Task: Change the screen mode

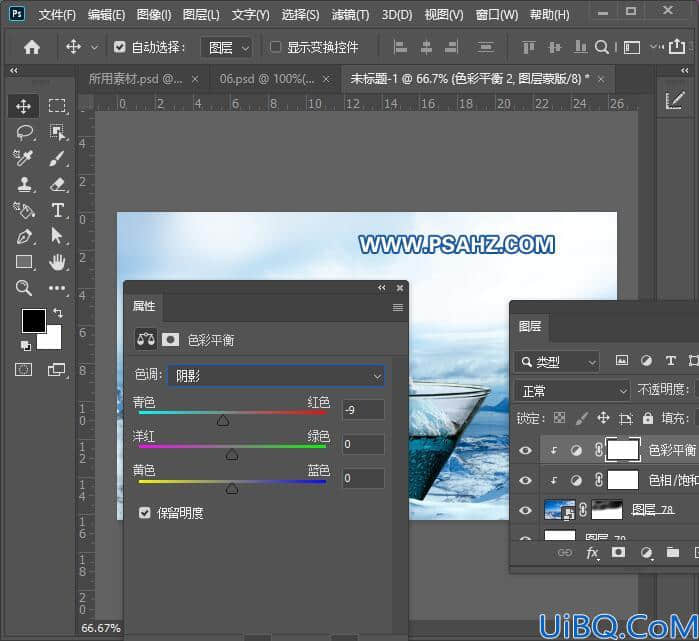Action: tap(57, 370)
